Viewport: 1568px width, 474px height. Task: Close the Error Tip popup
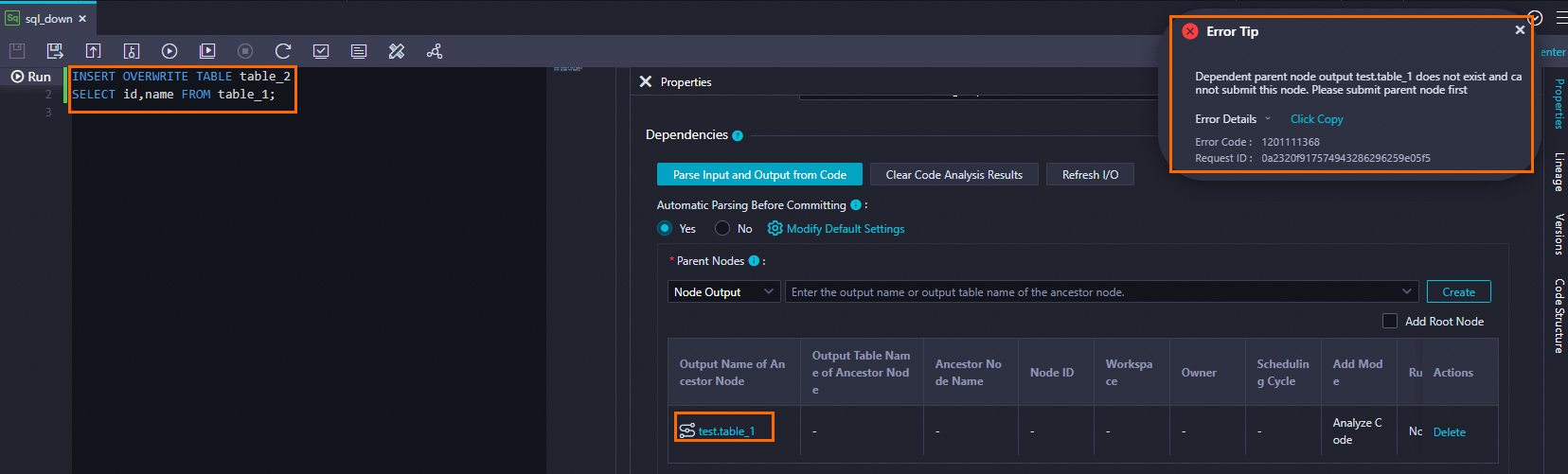(x=1520, y=30)
